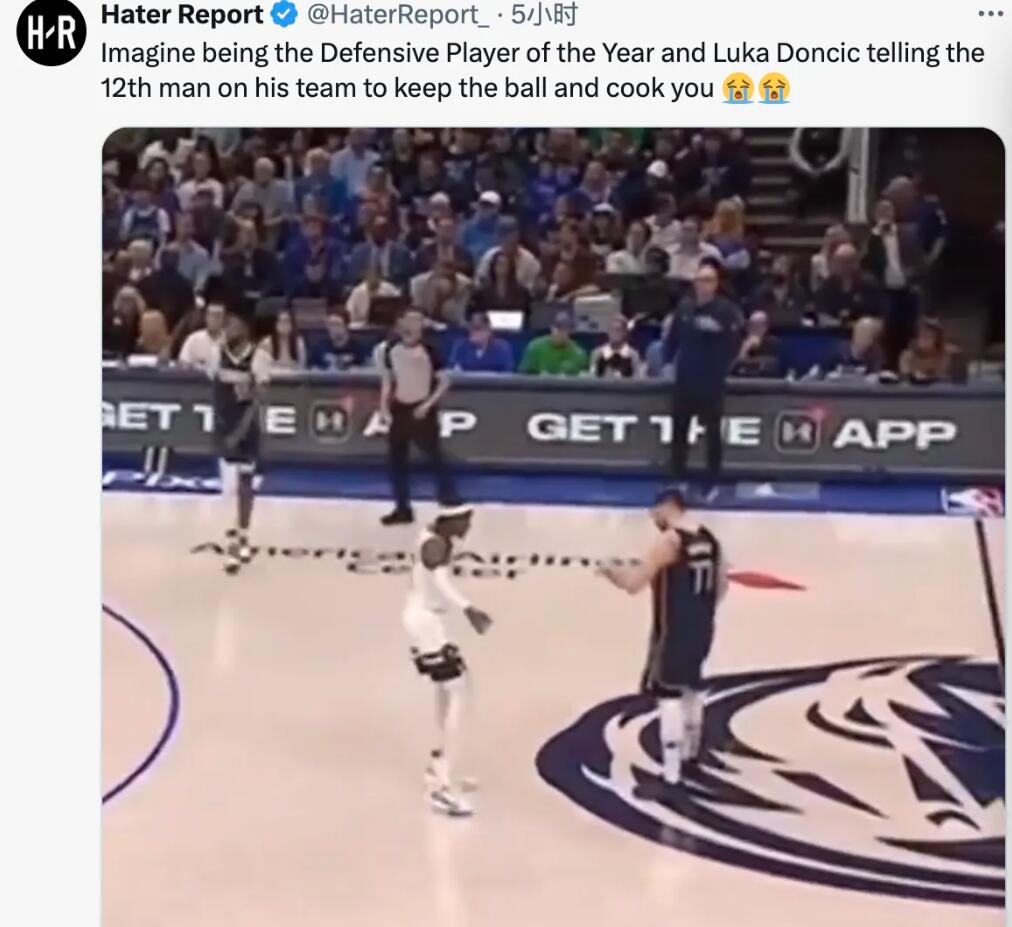The width and height of the screenshot is (1012, 927).
Task: Open the @HaterReport_ handle link
Action: pos(398,15)
